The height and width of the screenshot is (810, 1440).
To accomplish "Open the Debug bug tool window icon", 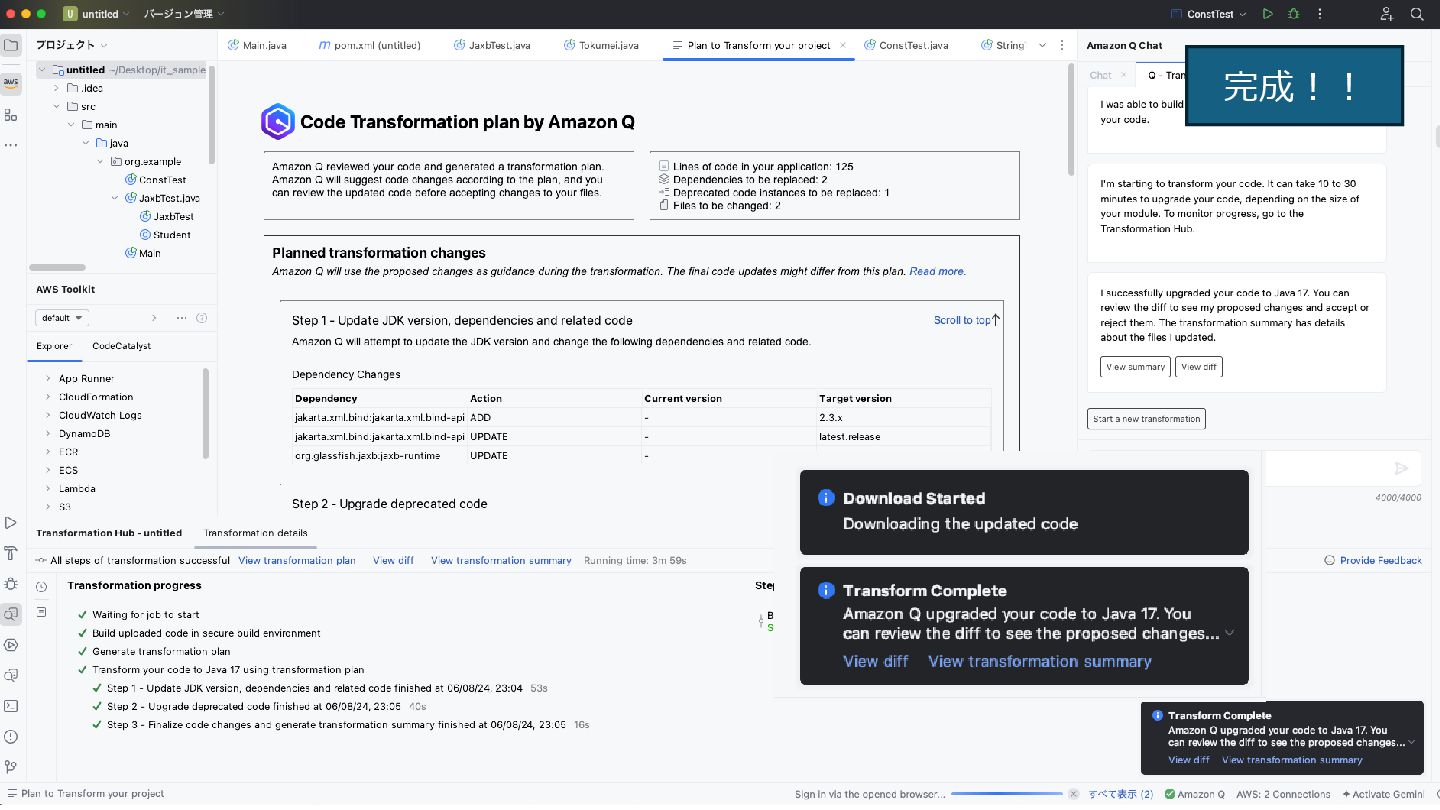I will [x=11, y=584].
